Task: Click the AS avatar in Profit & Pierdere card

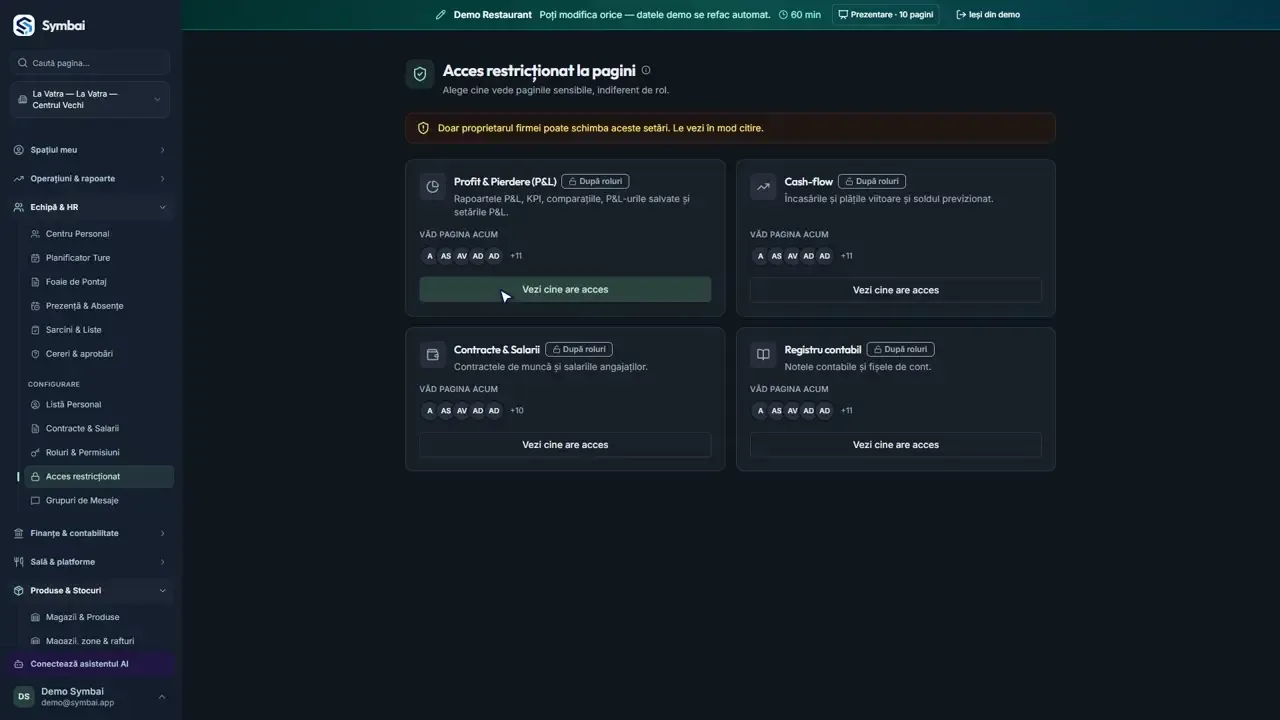Action: (446, 256)
